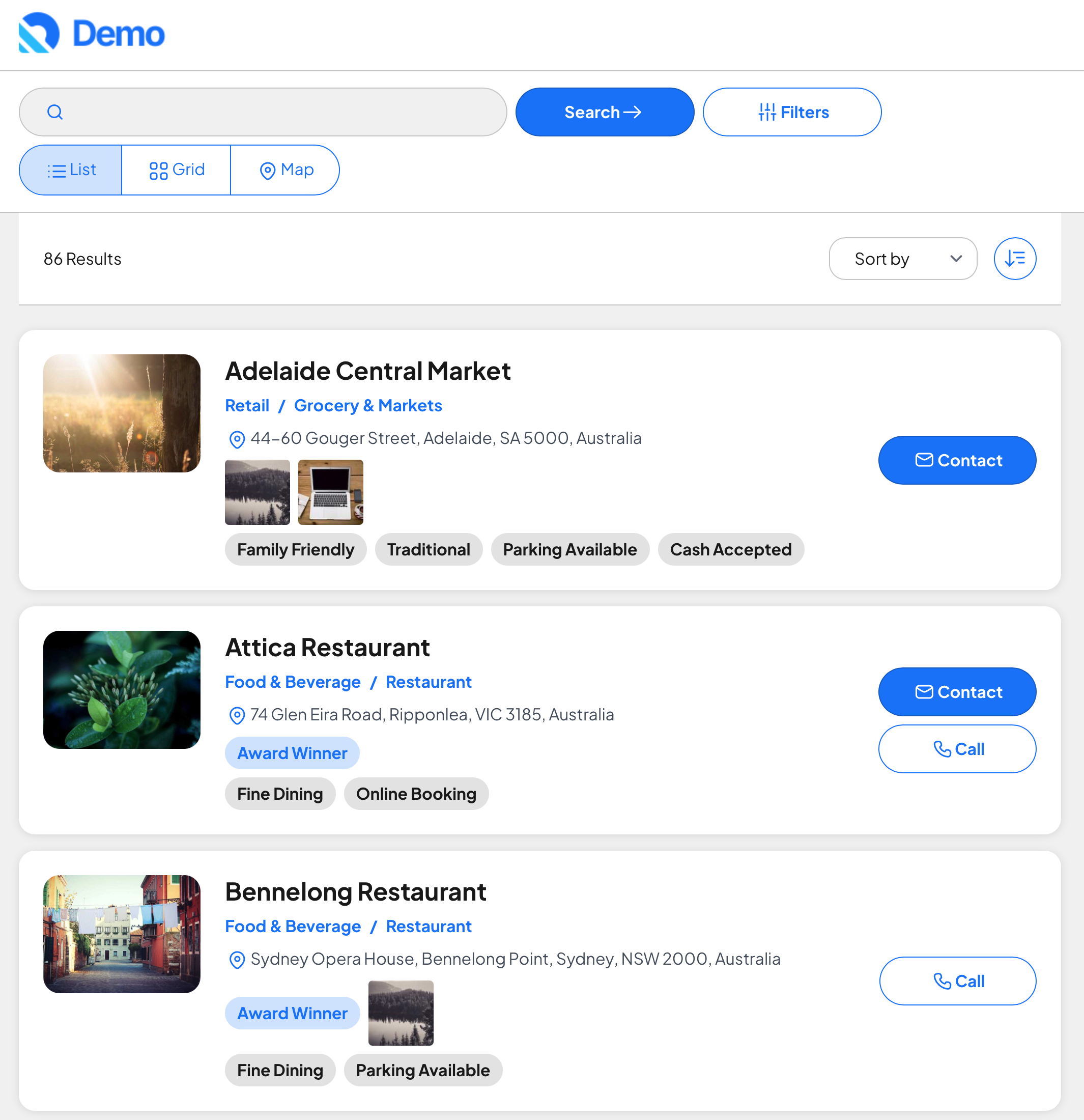Click the Food & Beverage link under Attica Restaurant
Viewport: 1084px width, 1120px height.
point(293,681)
